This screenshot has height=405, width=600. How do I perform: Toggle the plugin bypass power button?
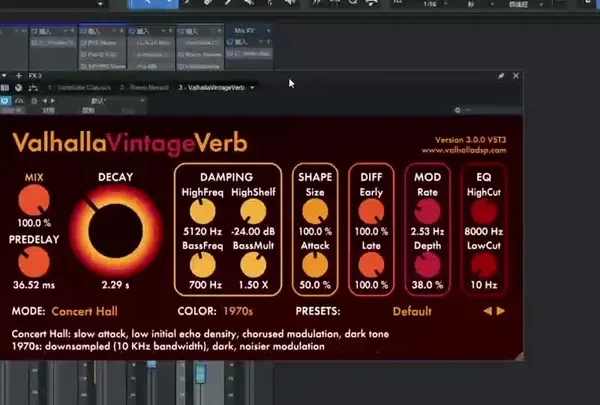tap(5, 101)
